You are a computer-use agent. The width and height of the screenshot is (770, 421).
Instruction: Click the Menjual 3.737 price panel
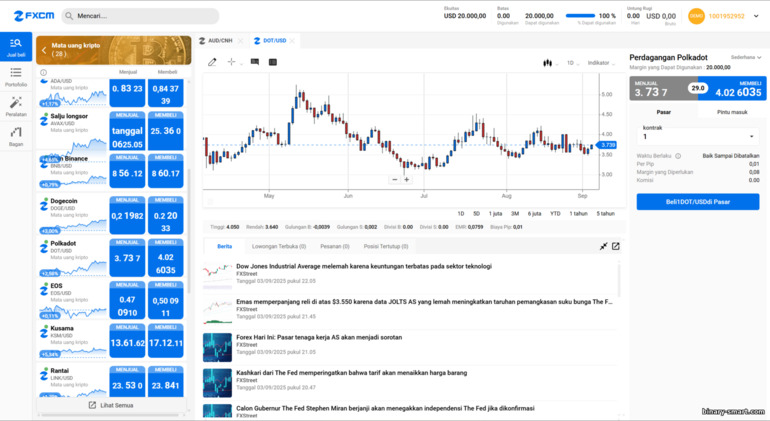(663, 88)
